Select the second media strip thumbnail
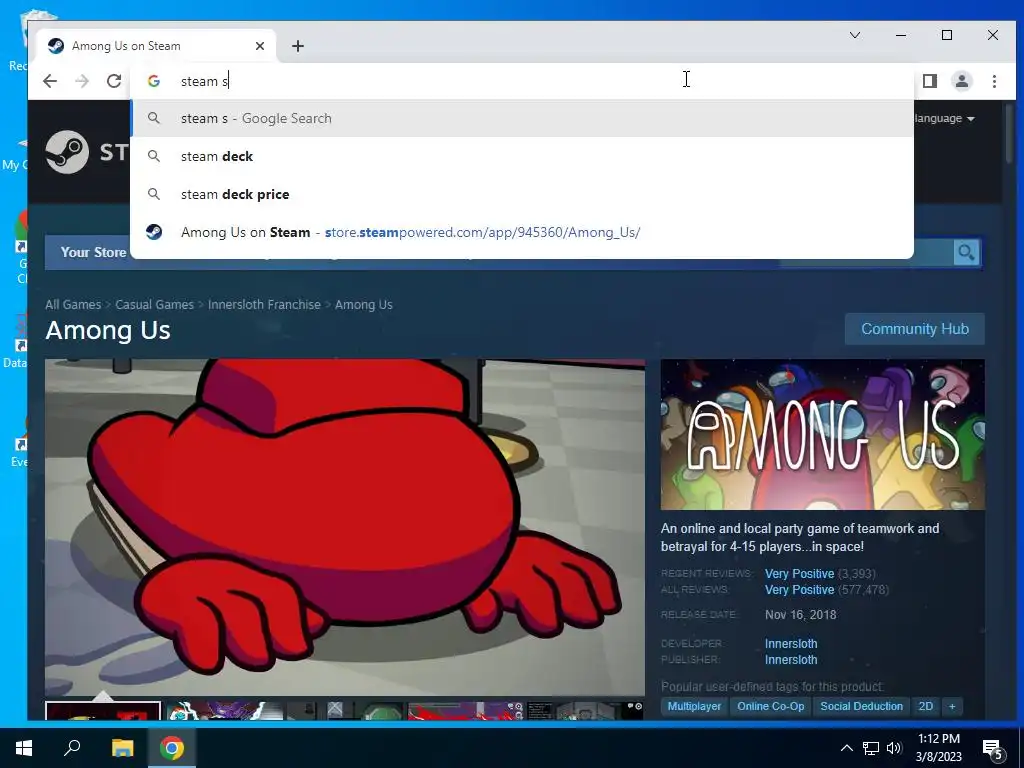Viewport: 1024px width, 768px height. [224, 711]
